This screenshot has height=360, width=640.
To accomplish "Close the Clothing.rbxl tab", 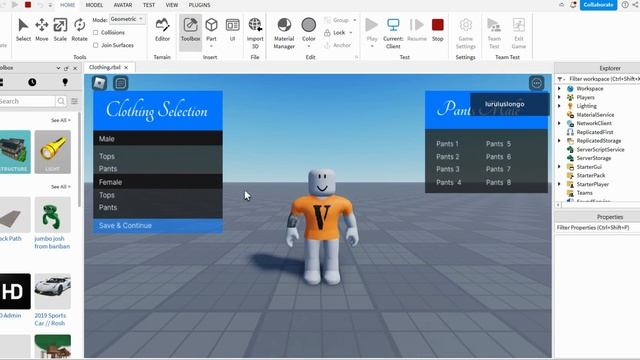I will coord(126,68).
